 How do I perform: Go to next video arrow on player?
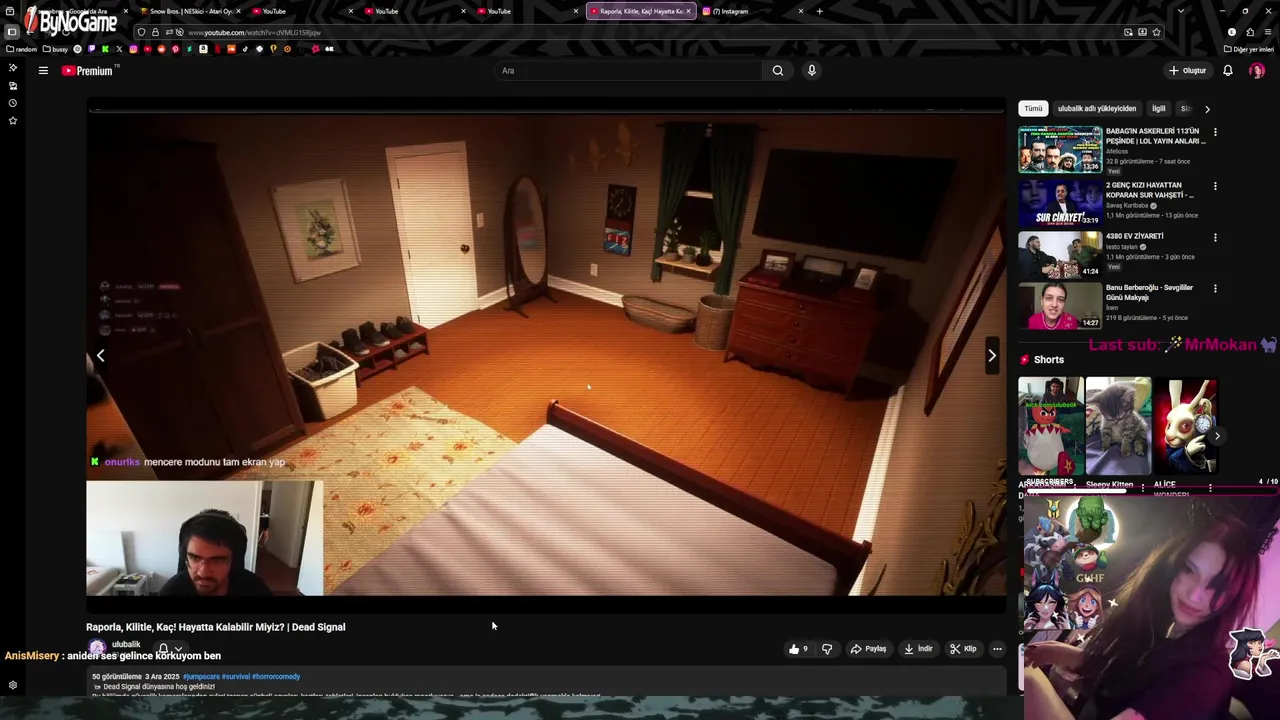point(991,355)
